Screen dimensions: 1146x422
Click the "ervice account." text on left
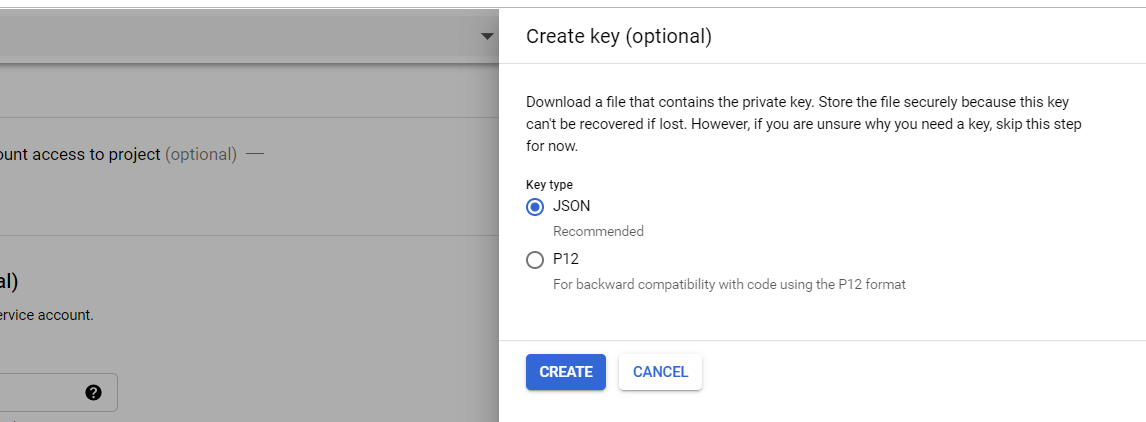click(x=47, y=314)
